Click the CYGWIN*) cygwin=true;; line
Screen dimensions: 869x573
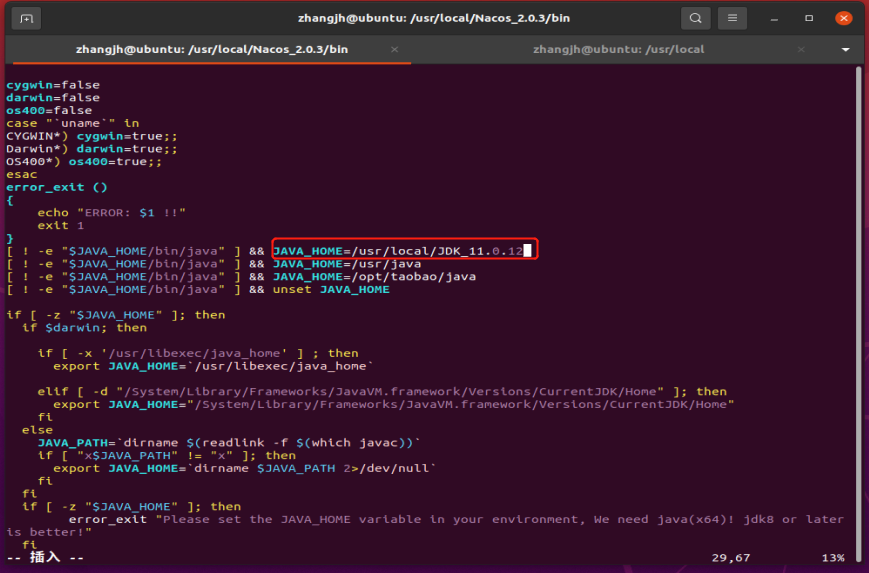pyautogui.click(x=92, y=136)
